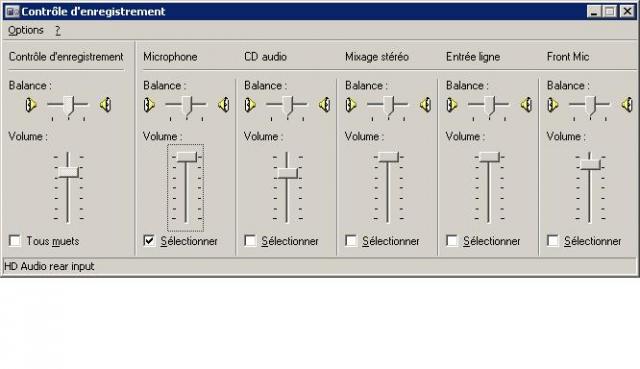Screen dimensions: 640x369
Task: Check Sélectionner under Entrée ligne
Action: tap(452, 241)
